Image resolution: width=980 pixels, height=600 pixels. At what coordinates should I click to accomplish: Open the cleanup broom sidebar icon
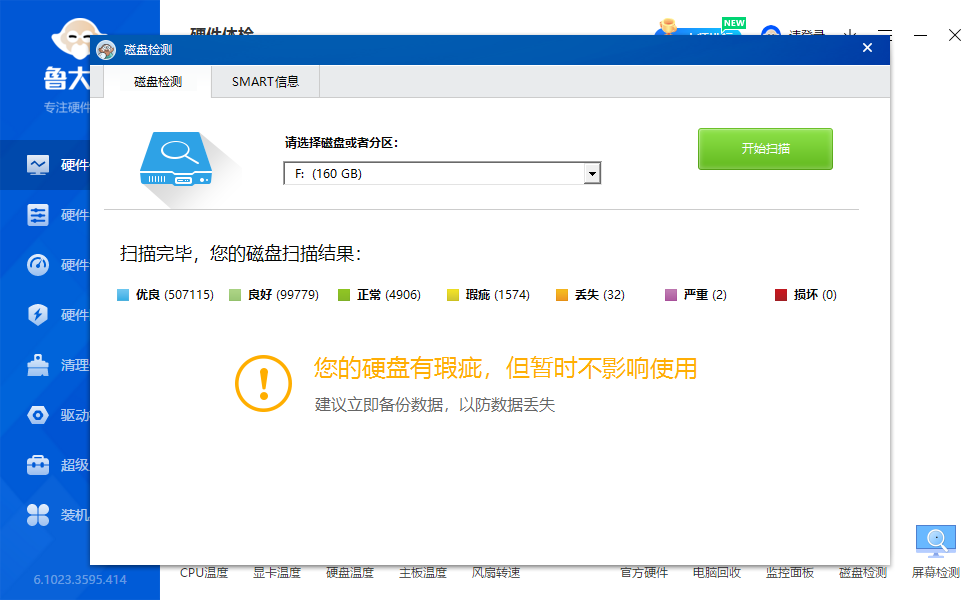[x=38, y=365]
